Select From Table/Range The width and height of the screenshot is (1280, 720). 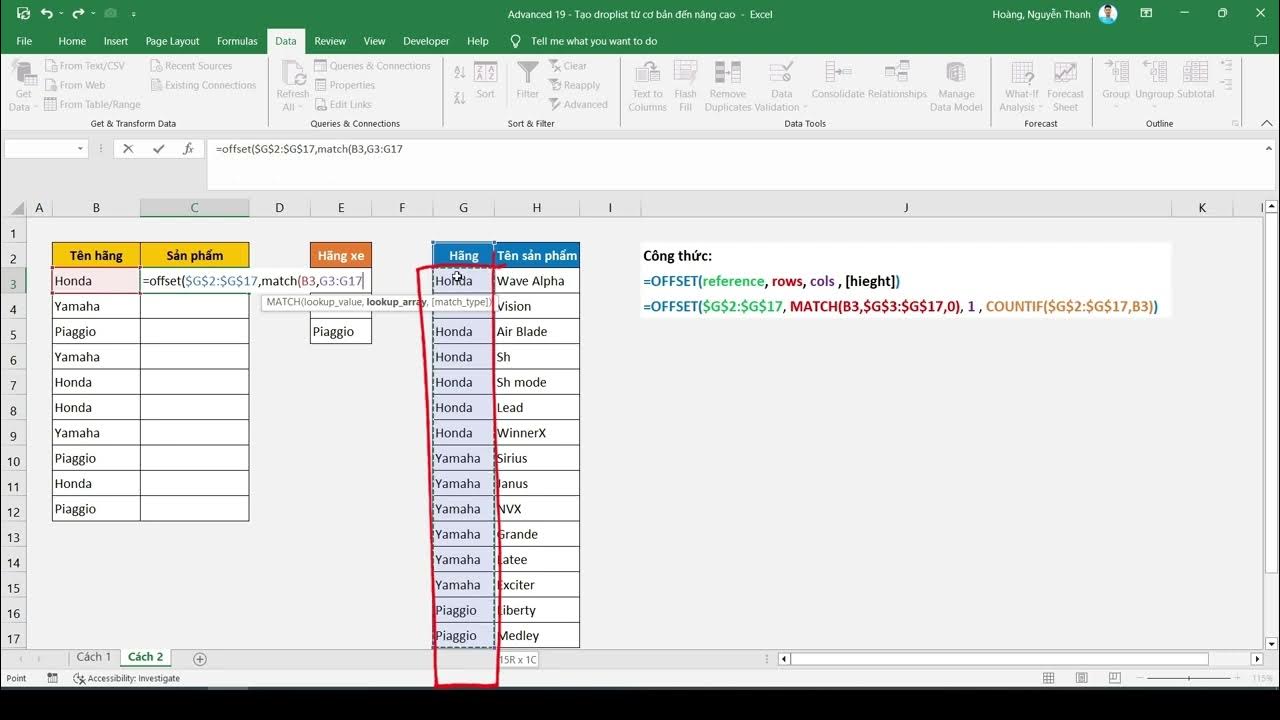pos(92,104)
